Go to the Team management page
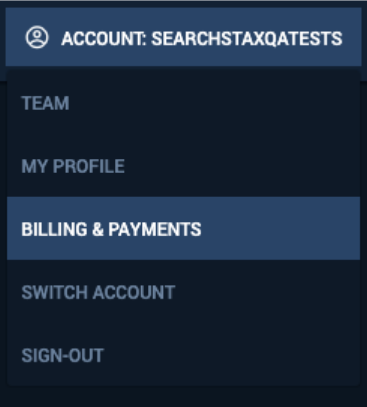 coord(183,103)
